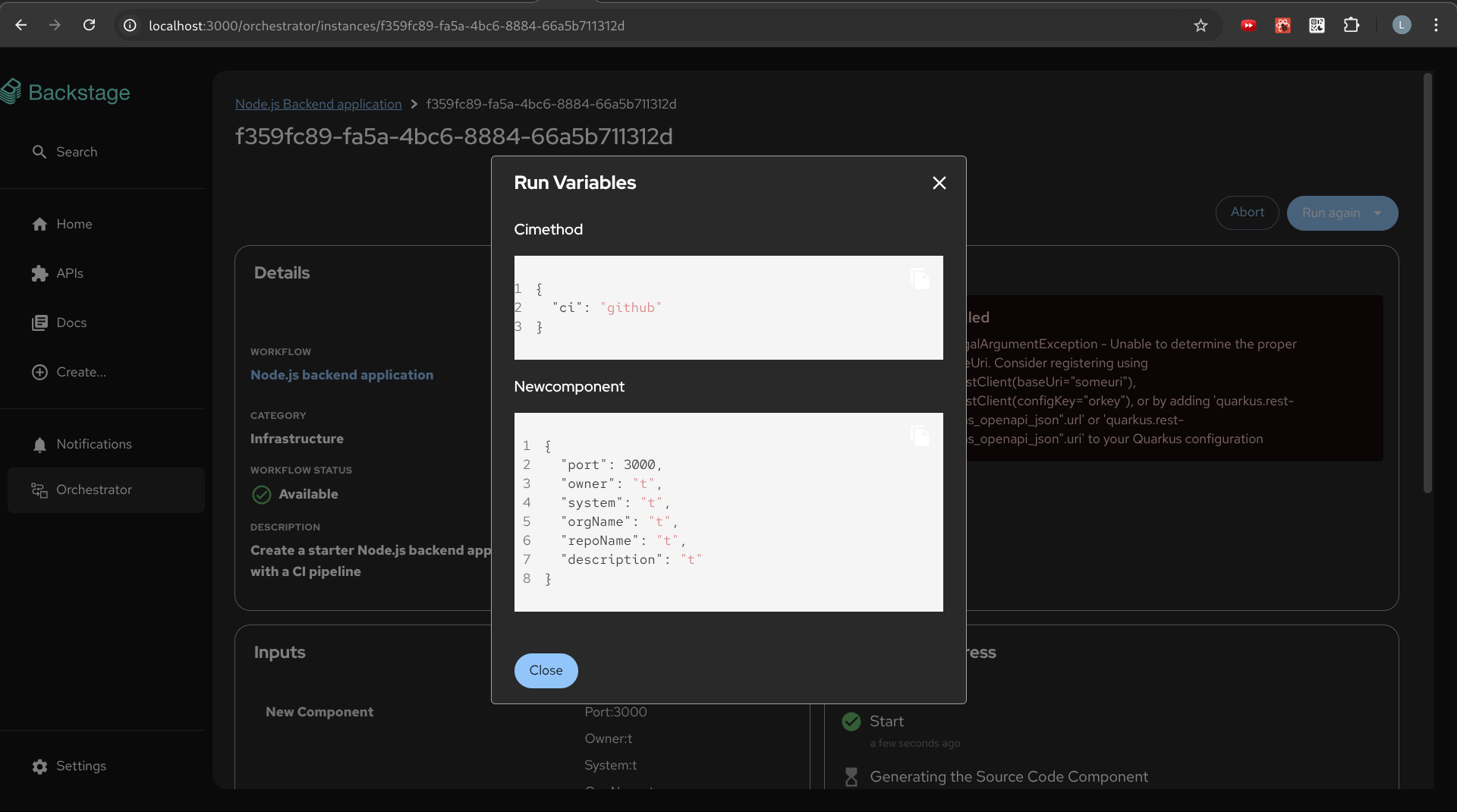Screen dimensions: 1457x812
Task: Select Orchestrator in the sidebar
Action: [x=93, y=490]
